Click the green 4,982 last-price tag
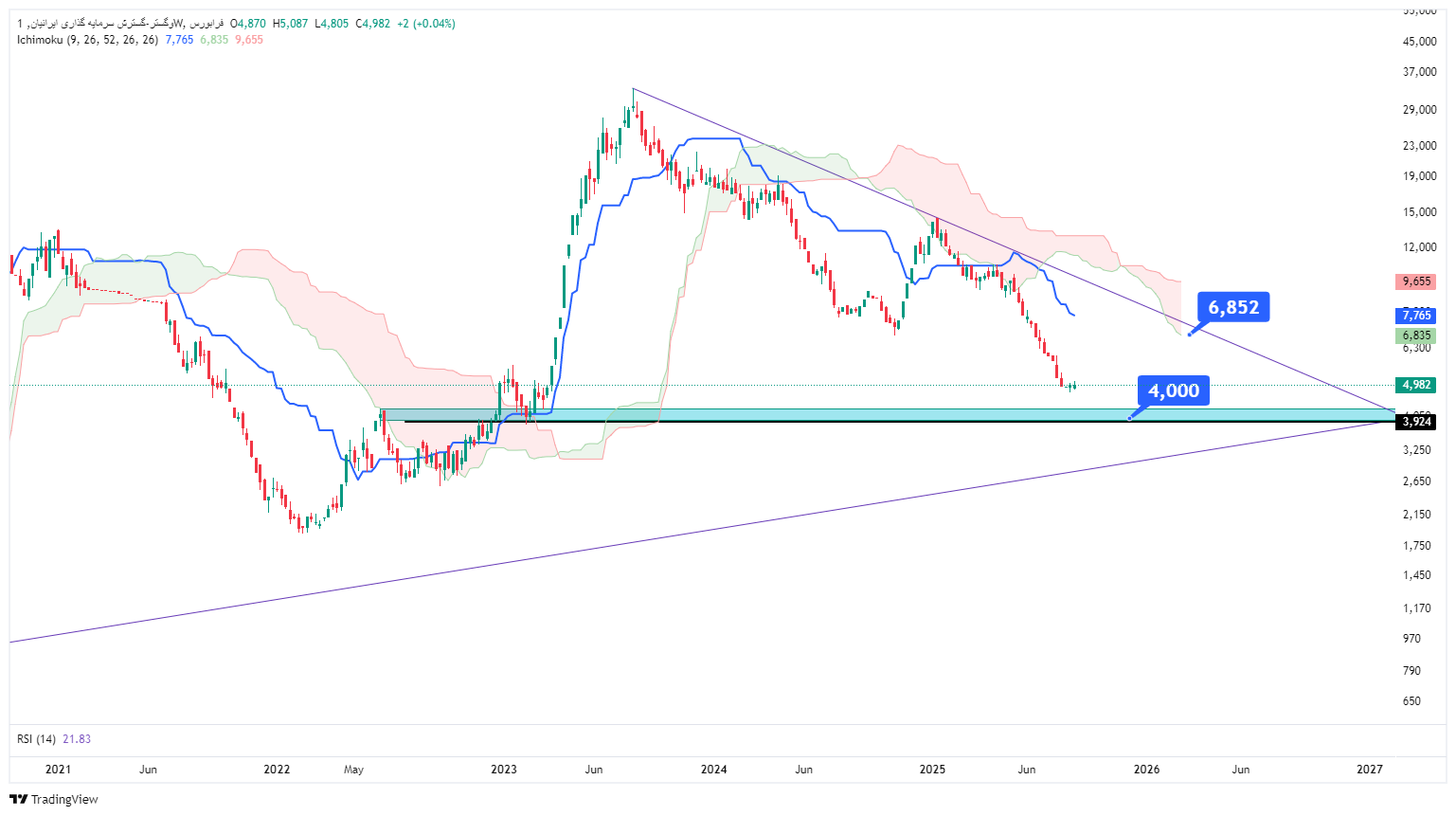This screenshot has height=816, width=1456. pyautogui.click(x=1416, y=385)
